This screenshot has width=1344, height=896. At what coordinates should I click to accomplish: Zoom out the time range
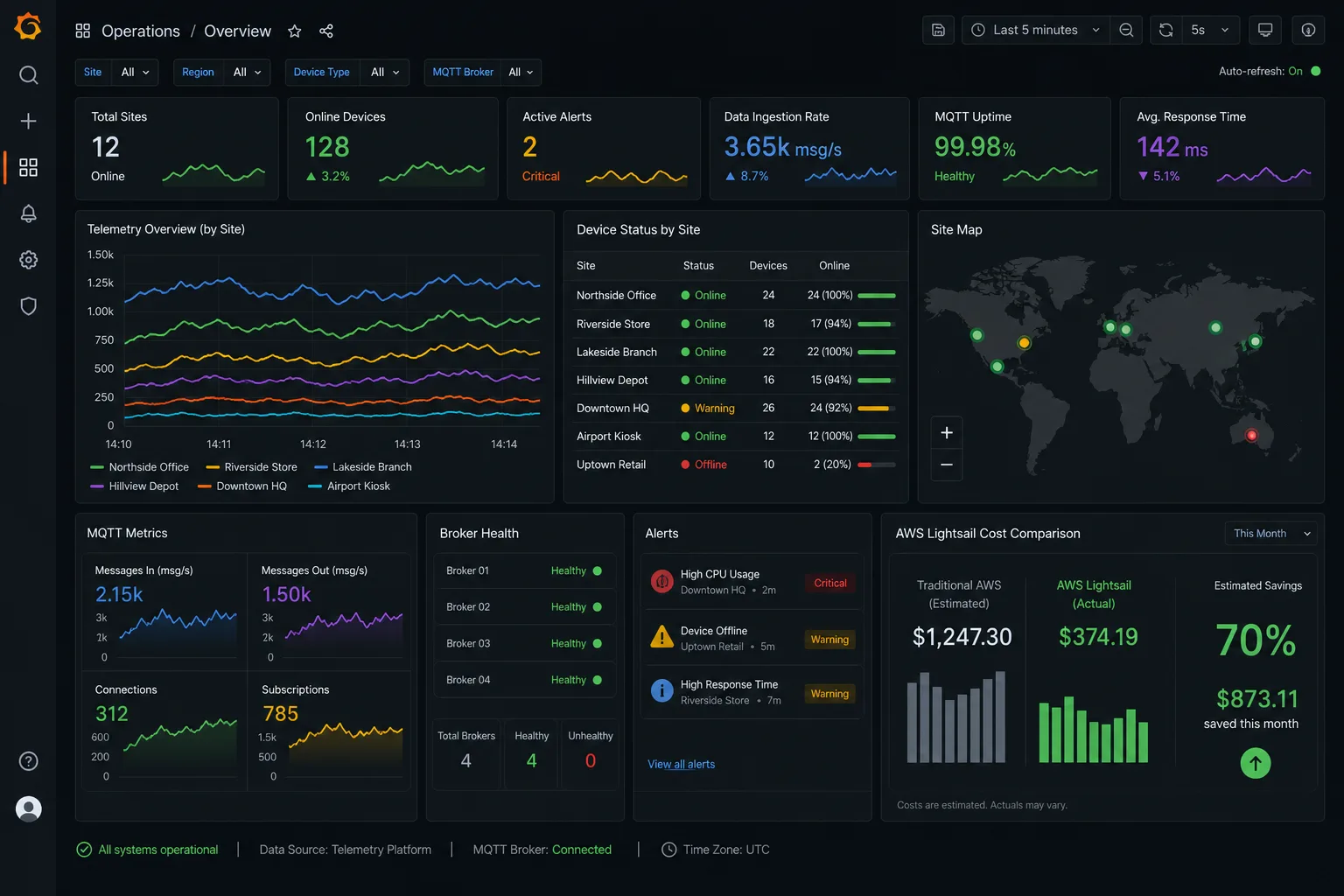1126,30
